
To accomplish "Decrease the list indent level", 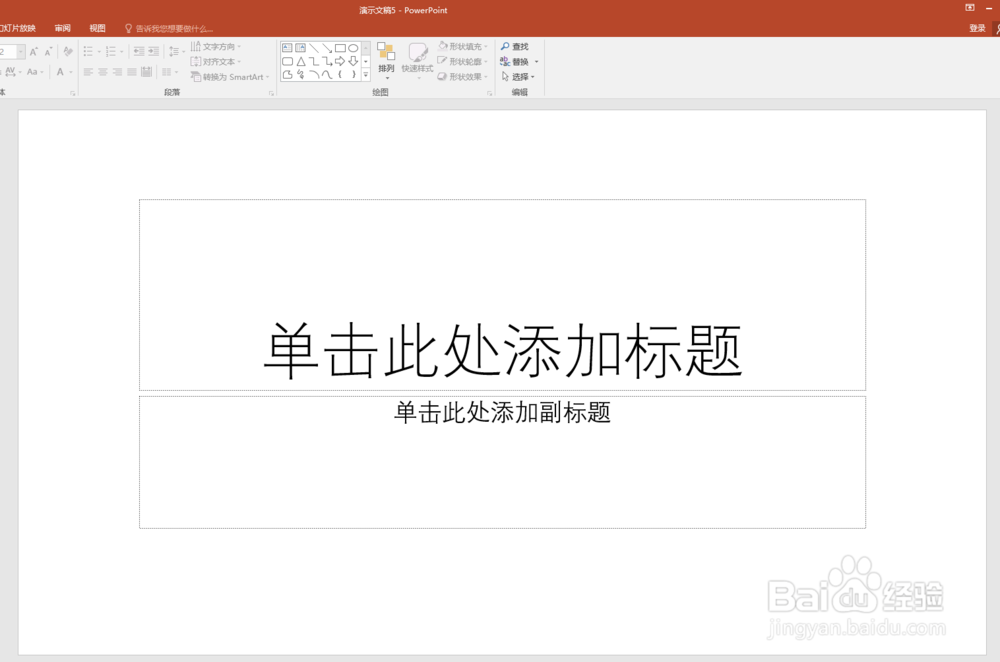I will click(138, 52).
